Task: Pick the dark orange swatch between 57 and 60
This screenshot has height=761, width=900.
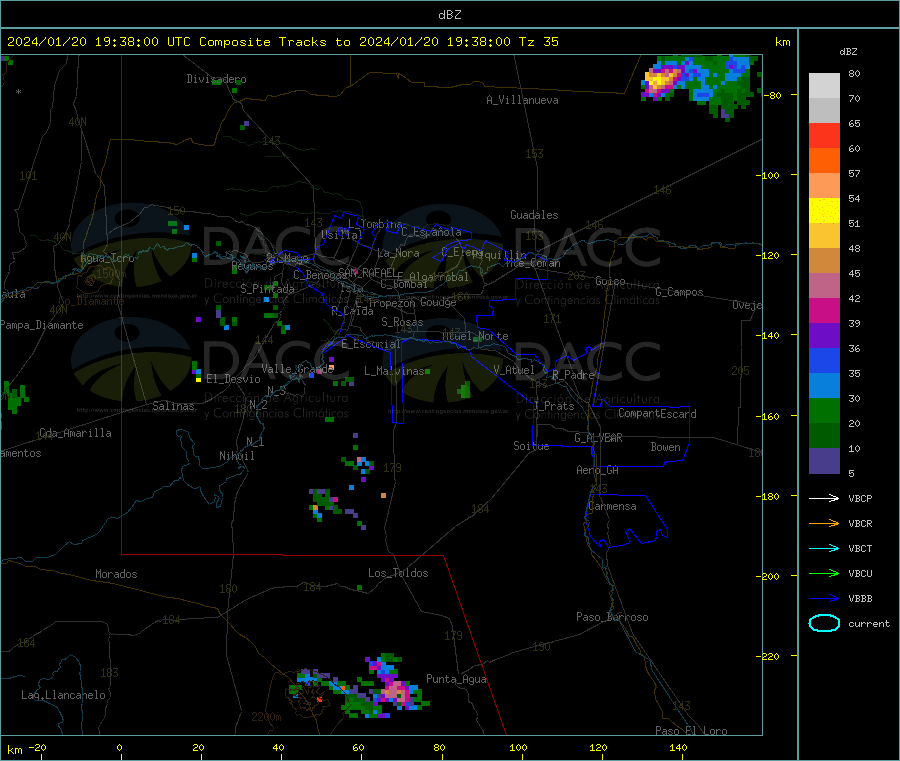Action: 824,161
